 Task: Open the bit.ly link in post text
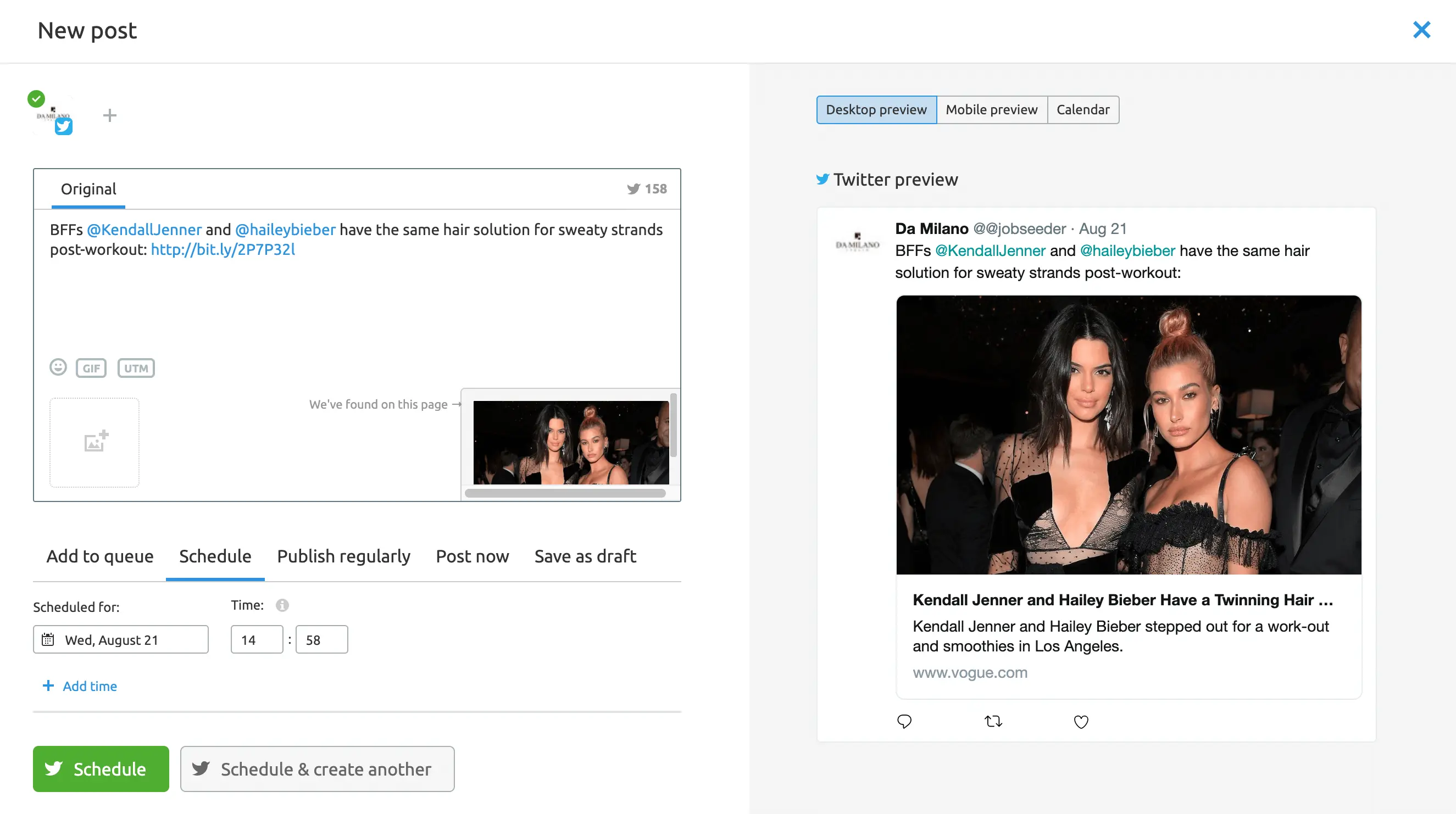(223, 249)
